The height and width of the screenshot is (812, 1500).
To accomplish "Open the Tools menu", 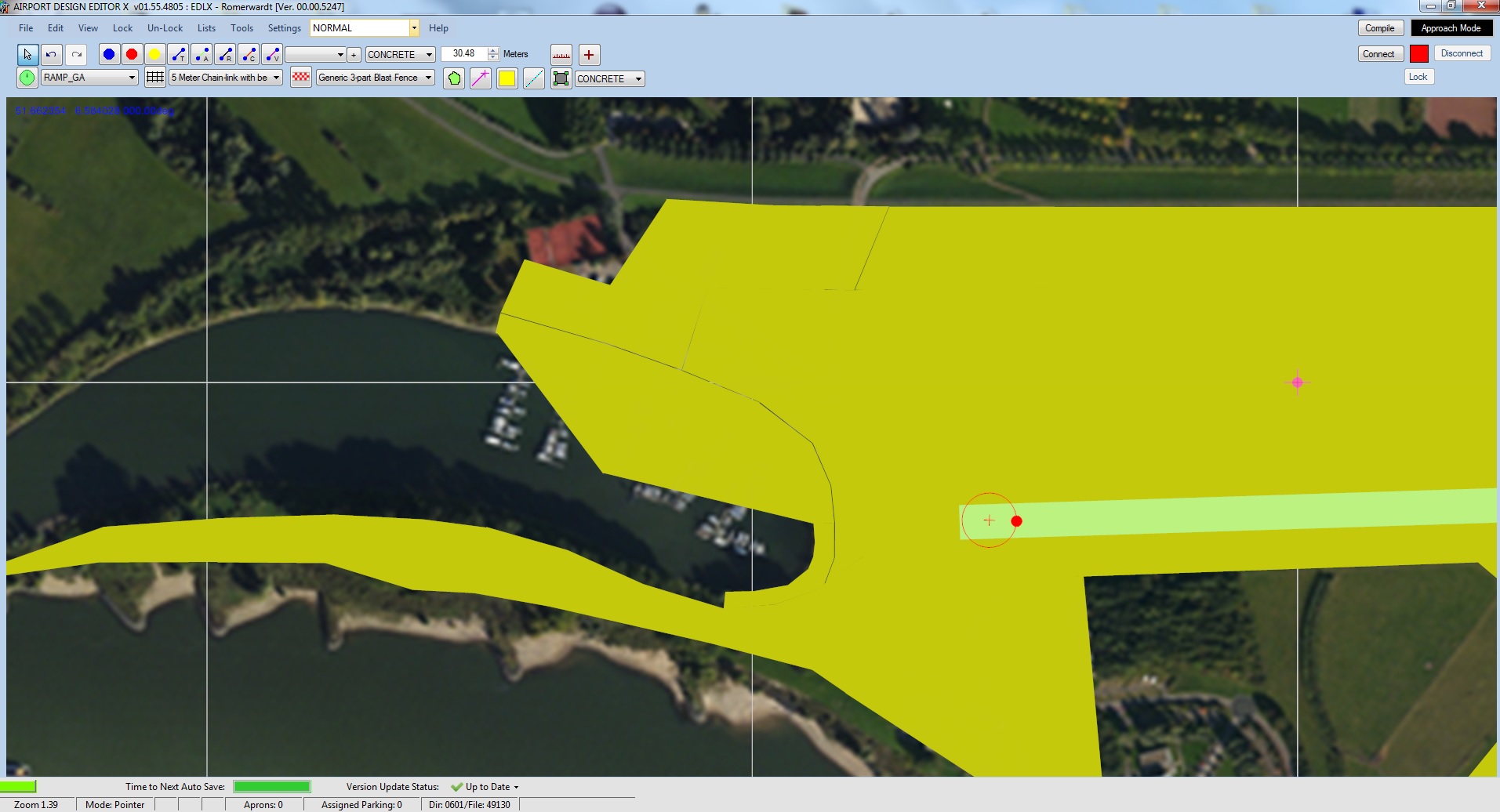I will 242,27.
